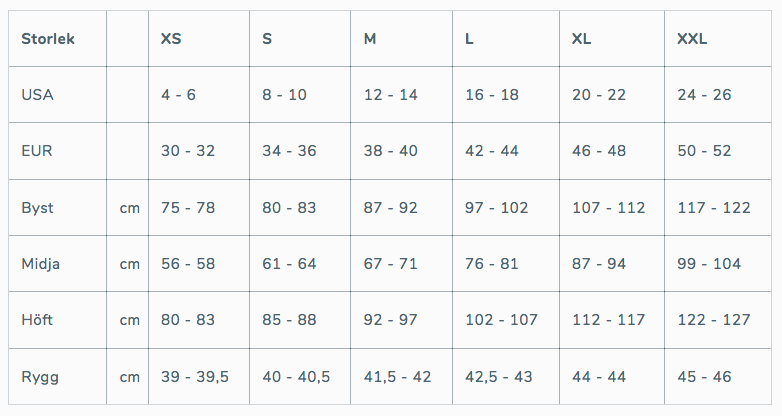
Task: Select the XL column header
Action: tap(612, 38)
